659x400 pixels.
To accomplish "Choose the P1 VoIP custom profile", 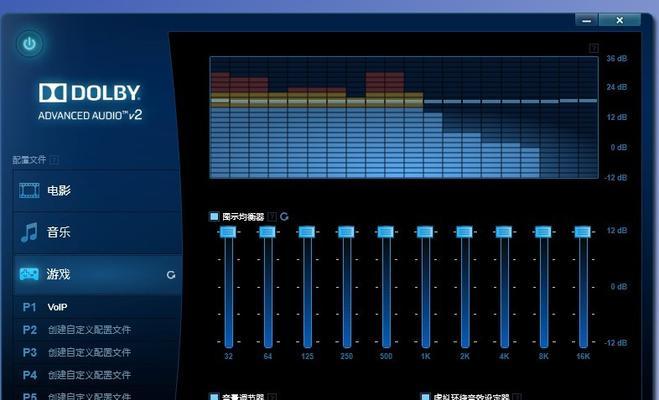I will 97,307.
